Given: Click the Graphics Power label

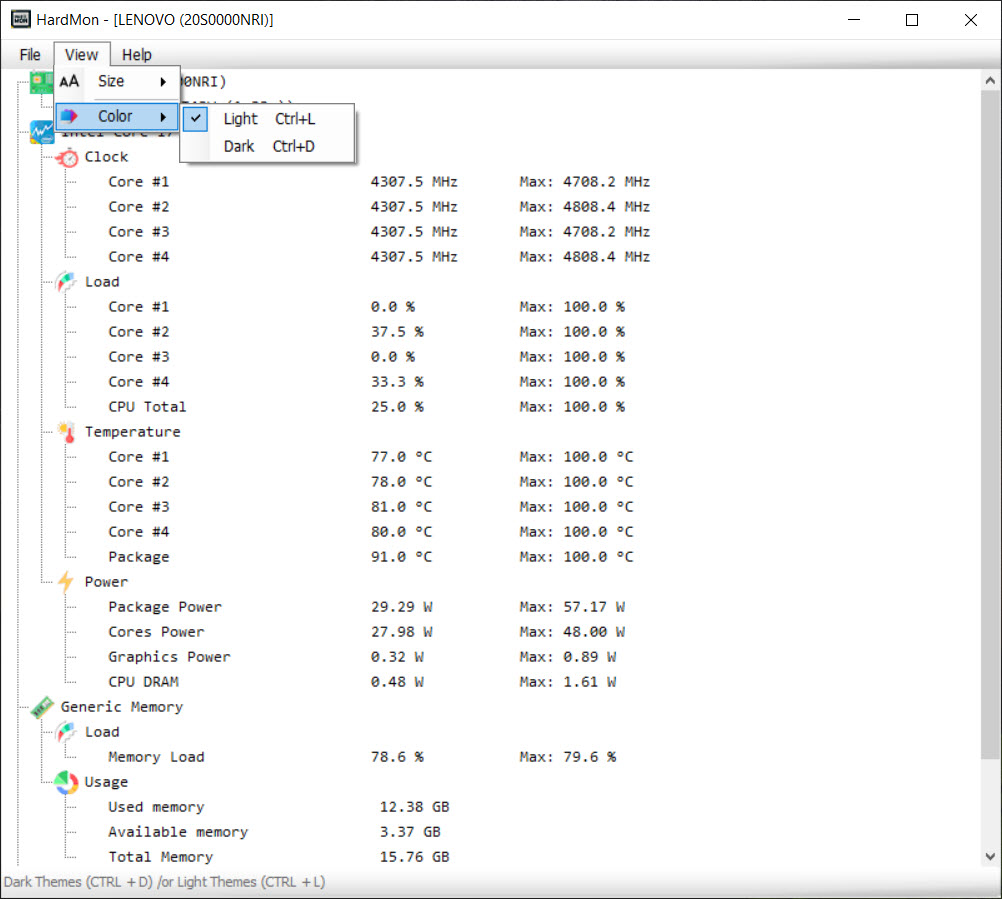Looking at the screenshot, I should (169, 657).
